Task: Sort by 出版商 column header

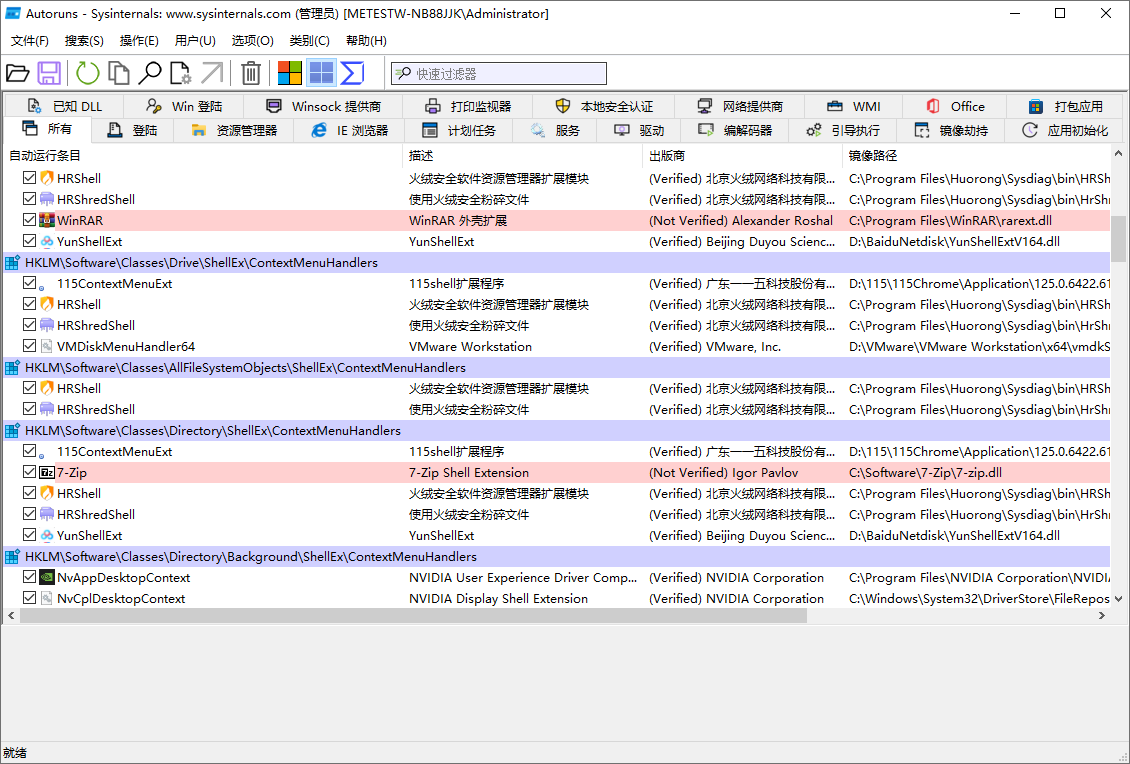Action: 742,156
